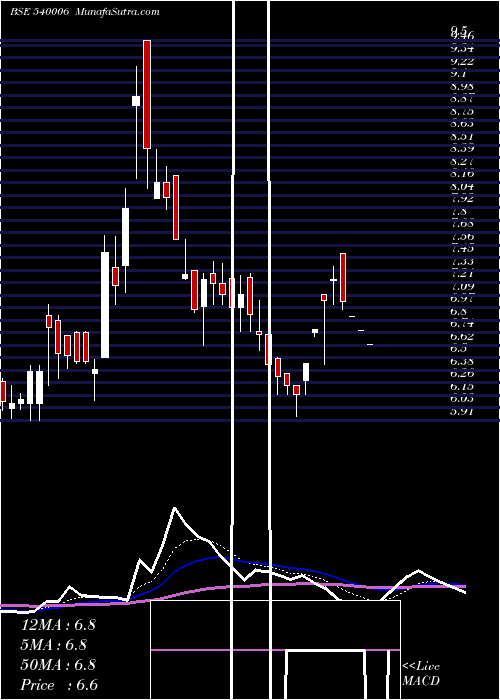Click the 9.22 price axis label

click(x=462, y=61)
